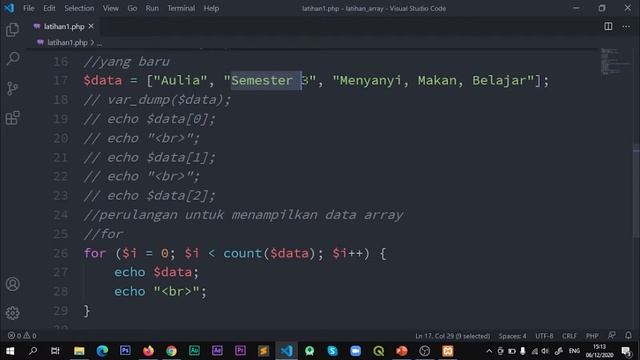Click the editor minimap preview
This screenshot has height=360, width=640.
click(x=616, y=62)
